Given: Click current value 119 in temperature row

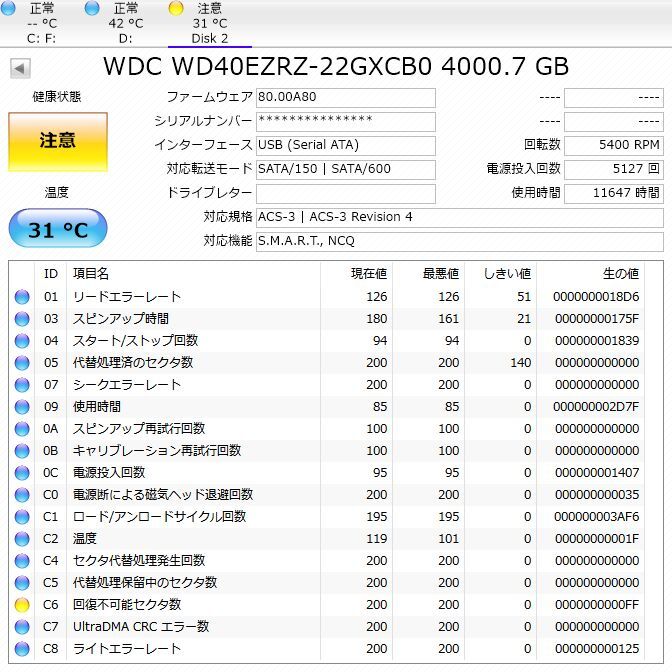Looking at the screenshot, I should 377,539.
